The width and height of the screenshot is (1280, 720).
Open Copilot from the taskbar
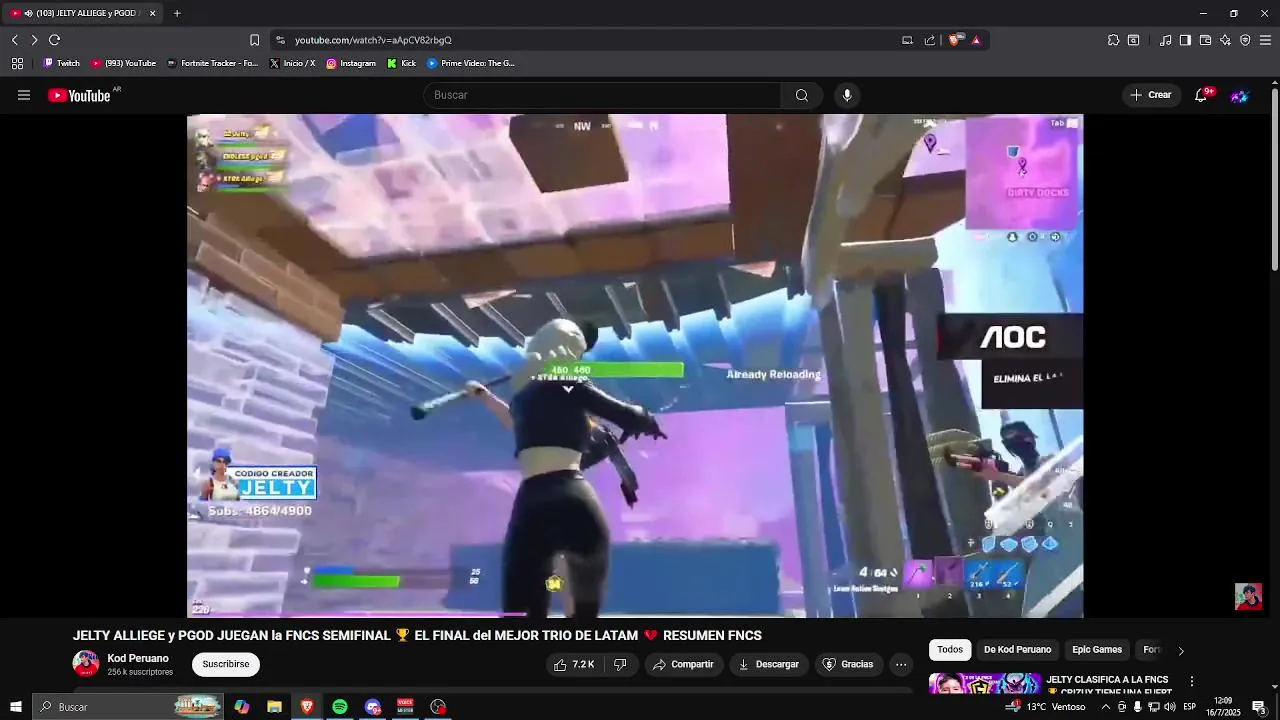pos(241,707)
